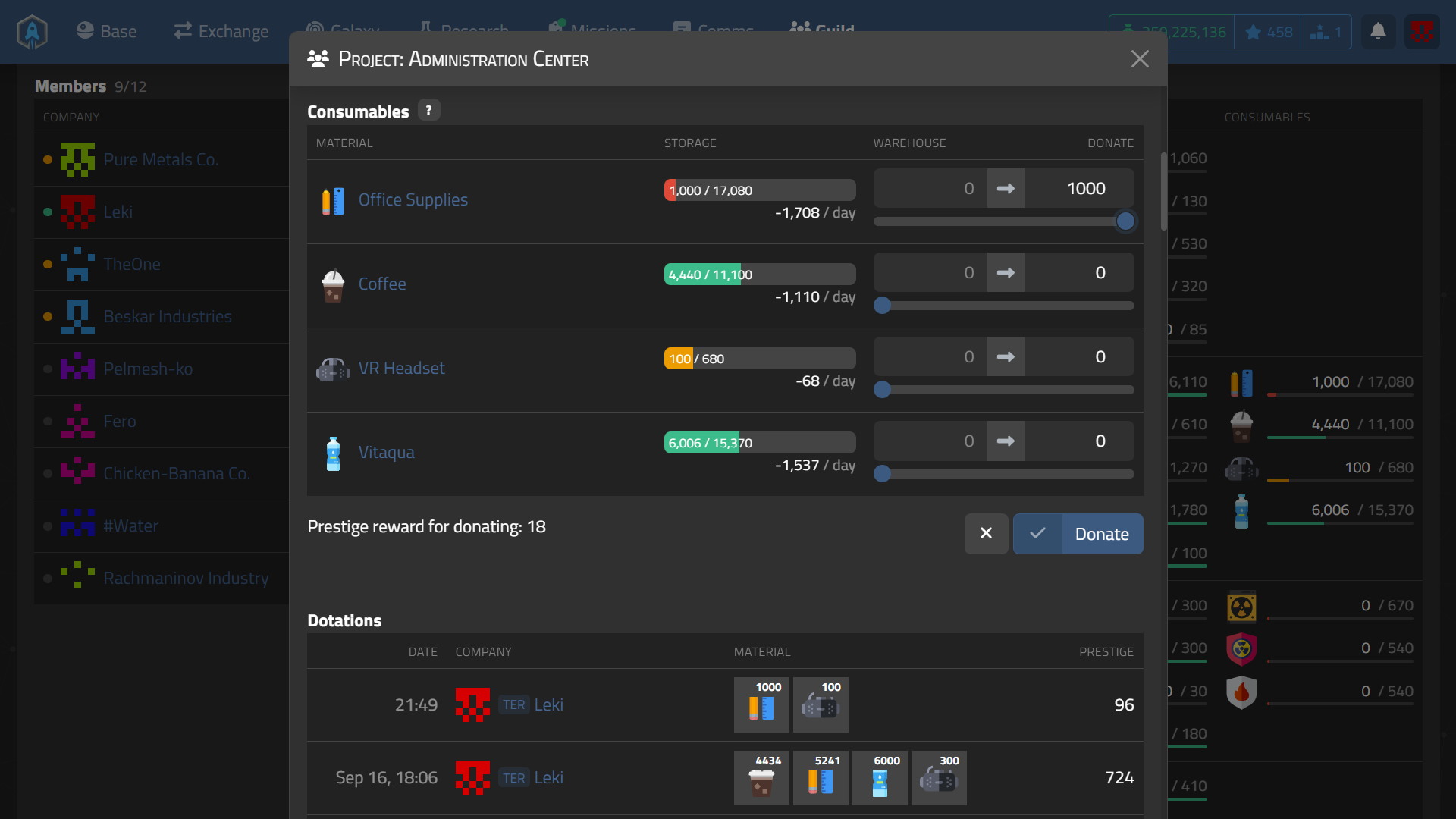1456x819 pixels.
Task: Open the notifications bell icon
Action: [x=1378, y=32]
